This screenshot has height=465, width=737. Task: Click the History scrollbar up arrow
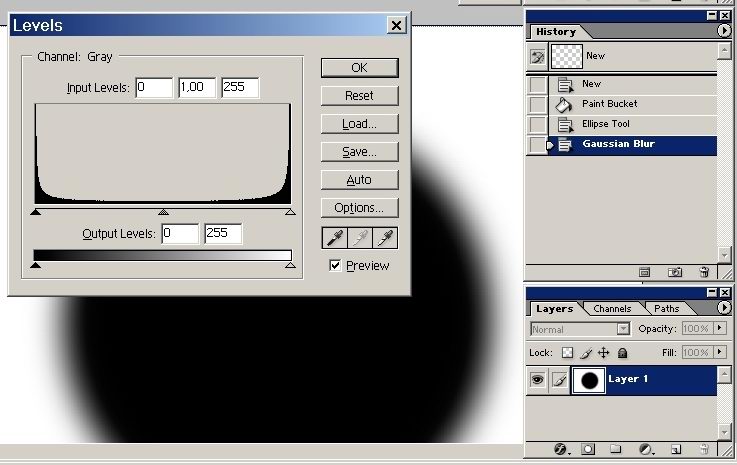(x=724, y=50)
